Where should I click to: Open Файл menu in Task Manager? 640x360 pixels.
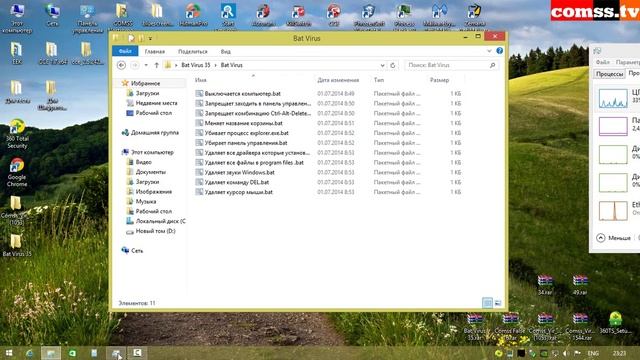pos(602,62)
